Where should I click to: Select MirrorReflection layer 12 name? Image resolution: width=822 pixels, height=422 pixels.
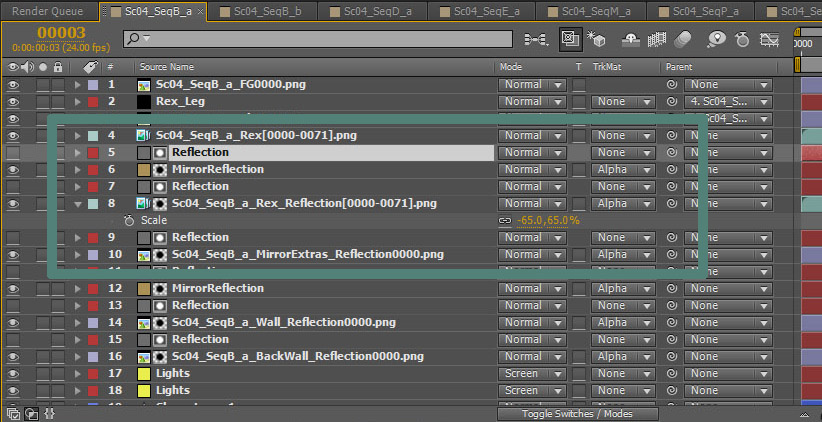[218, 288]
